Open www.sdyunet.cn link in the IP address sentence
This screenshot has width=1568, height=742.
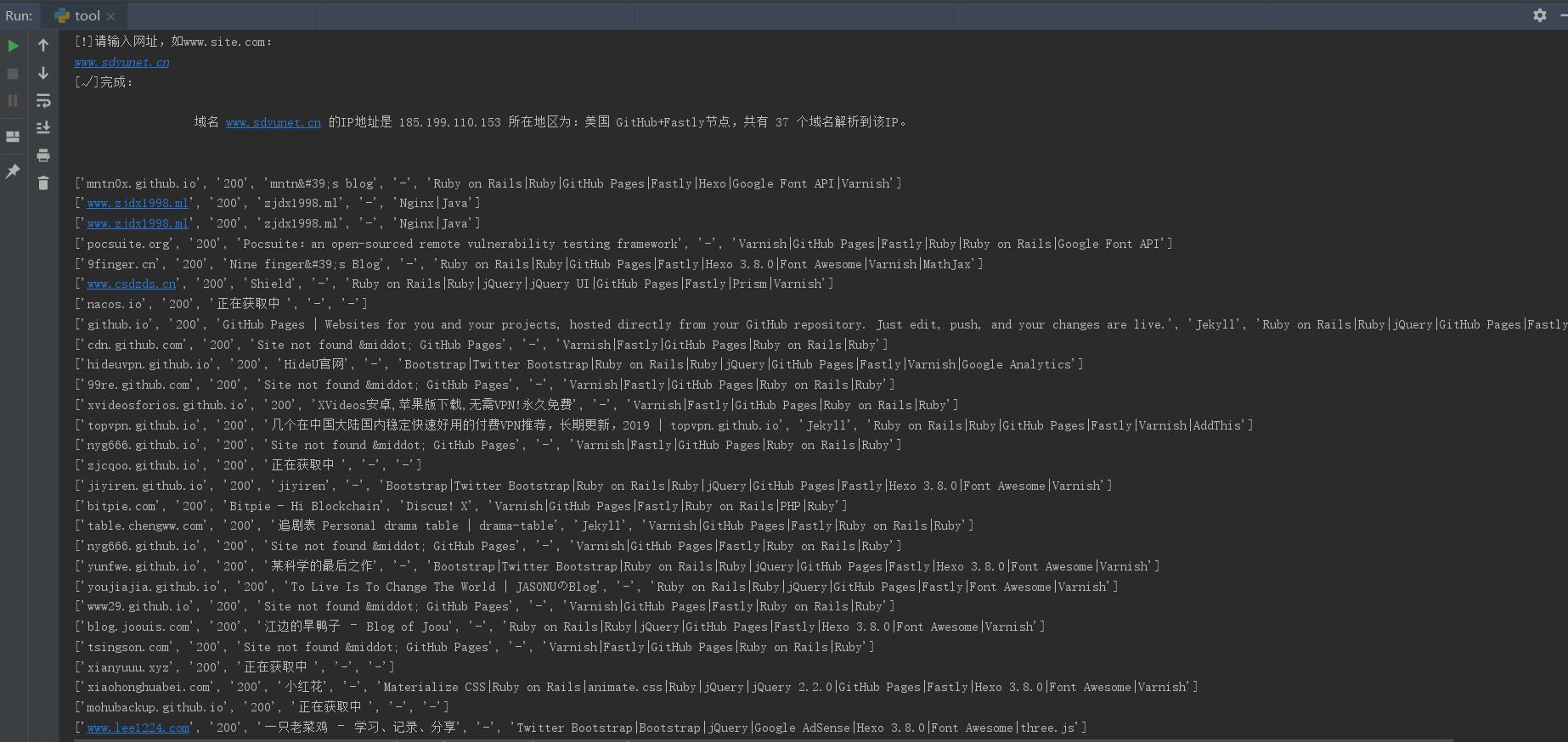[274, 122]
